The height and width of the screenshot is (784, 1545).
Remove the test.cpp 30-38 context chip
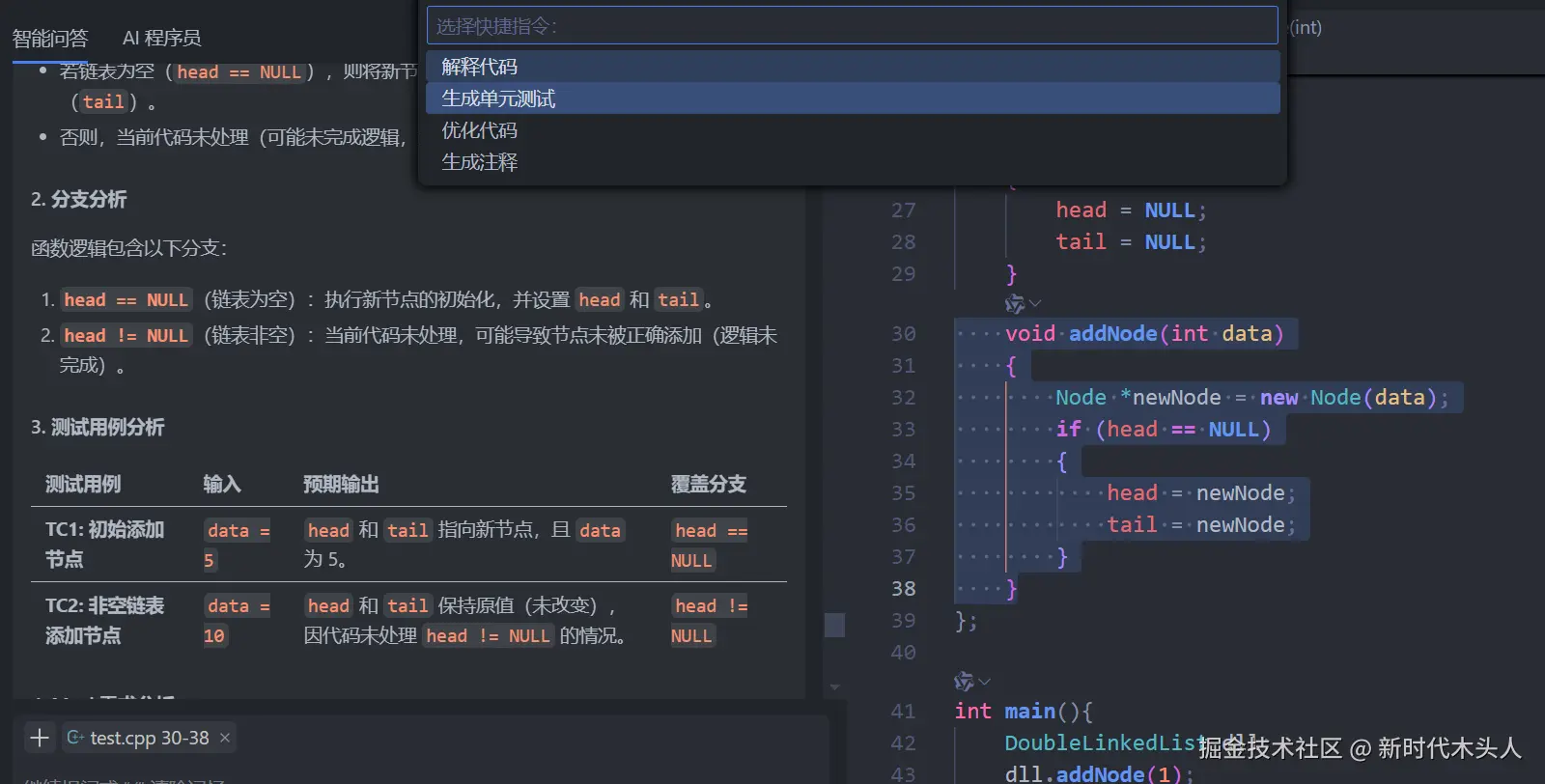(x=225, y=738)
